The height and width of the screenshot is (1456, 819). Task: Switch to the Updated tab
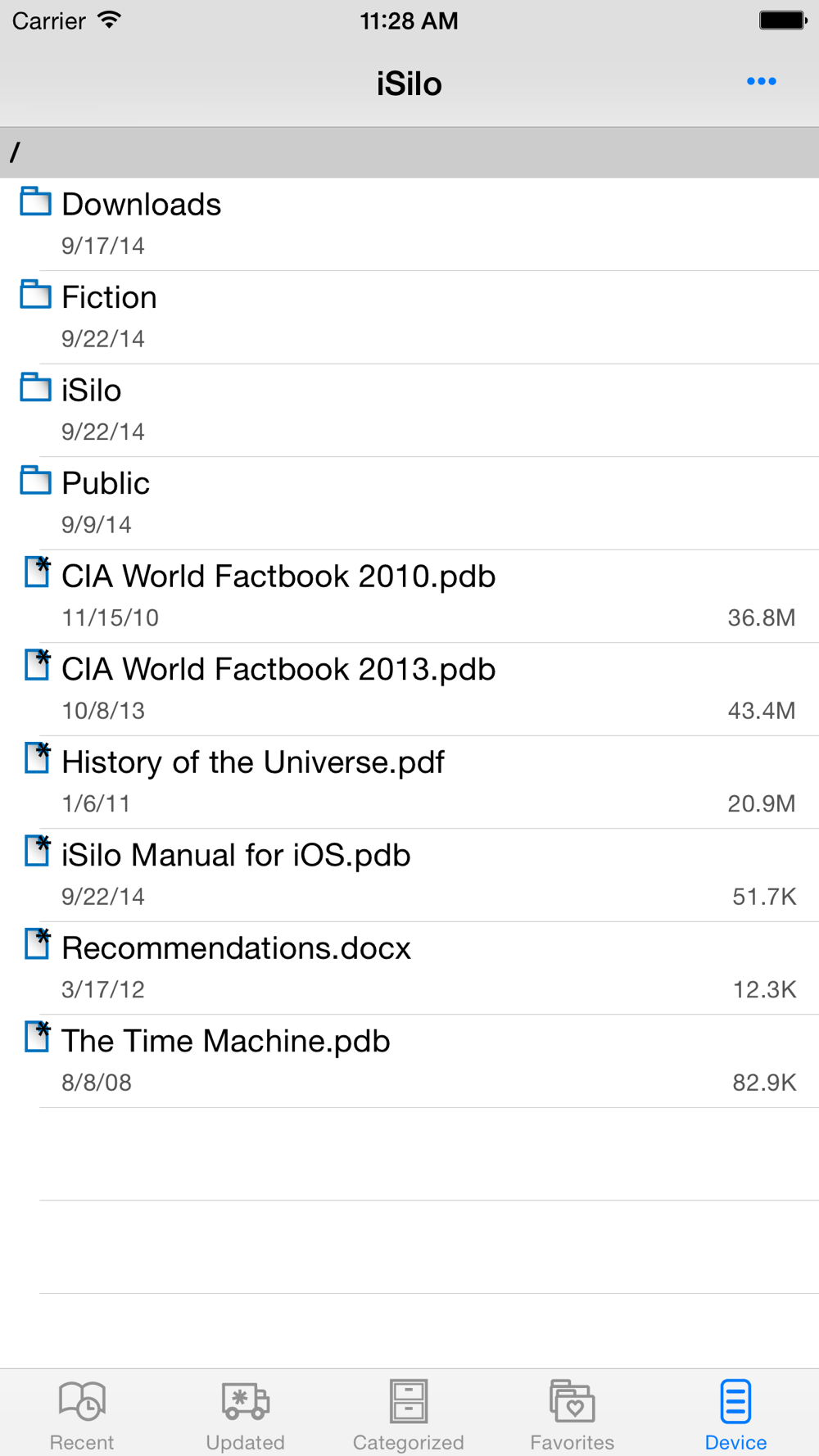(x=245, y=1414)
